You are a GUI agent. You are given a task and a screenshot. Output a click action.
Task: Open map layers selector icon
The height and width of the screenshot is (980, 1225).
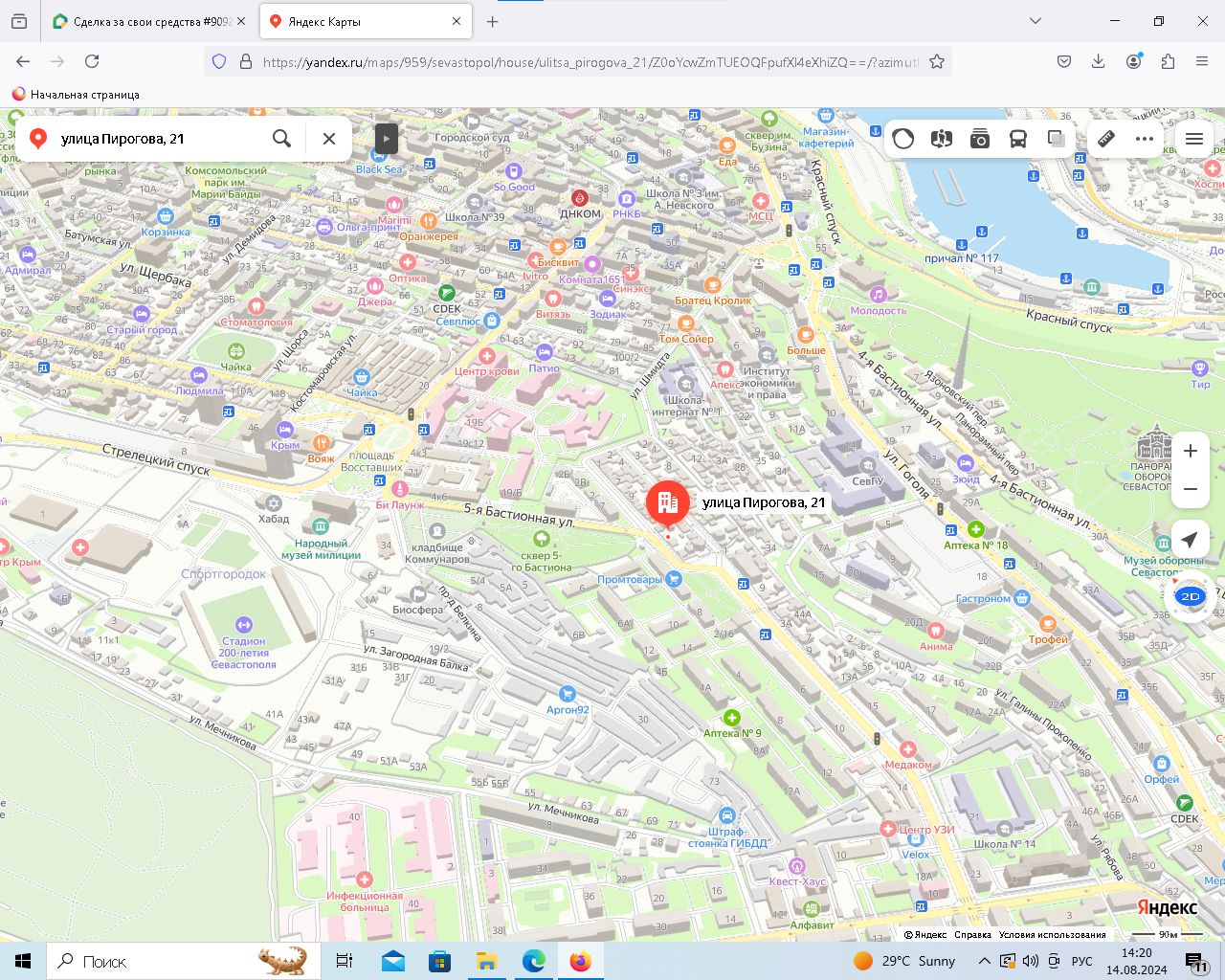click(x=1056, y=139)
